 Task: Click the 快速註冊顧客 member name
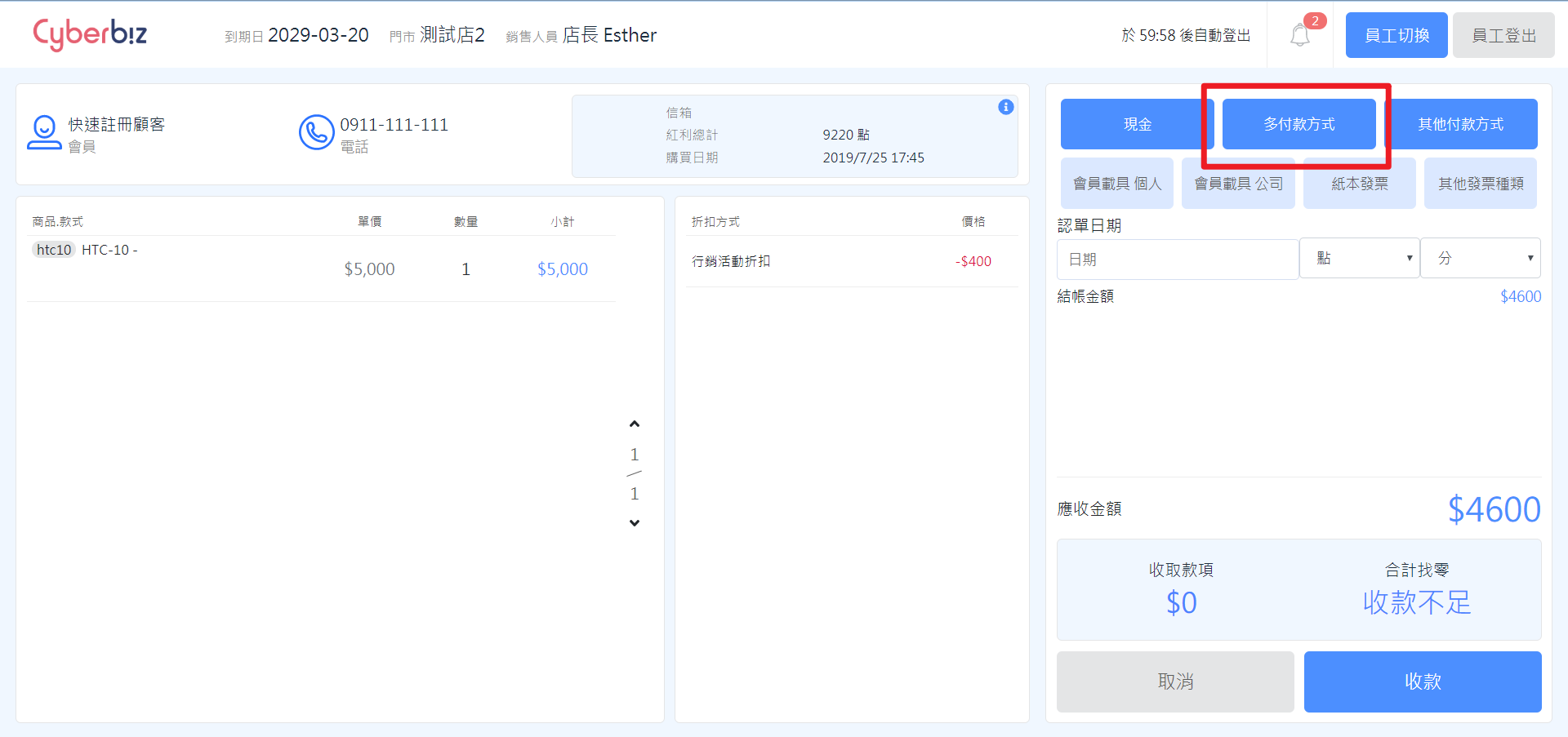pos(117,124)
